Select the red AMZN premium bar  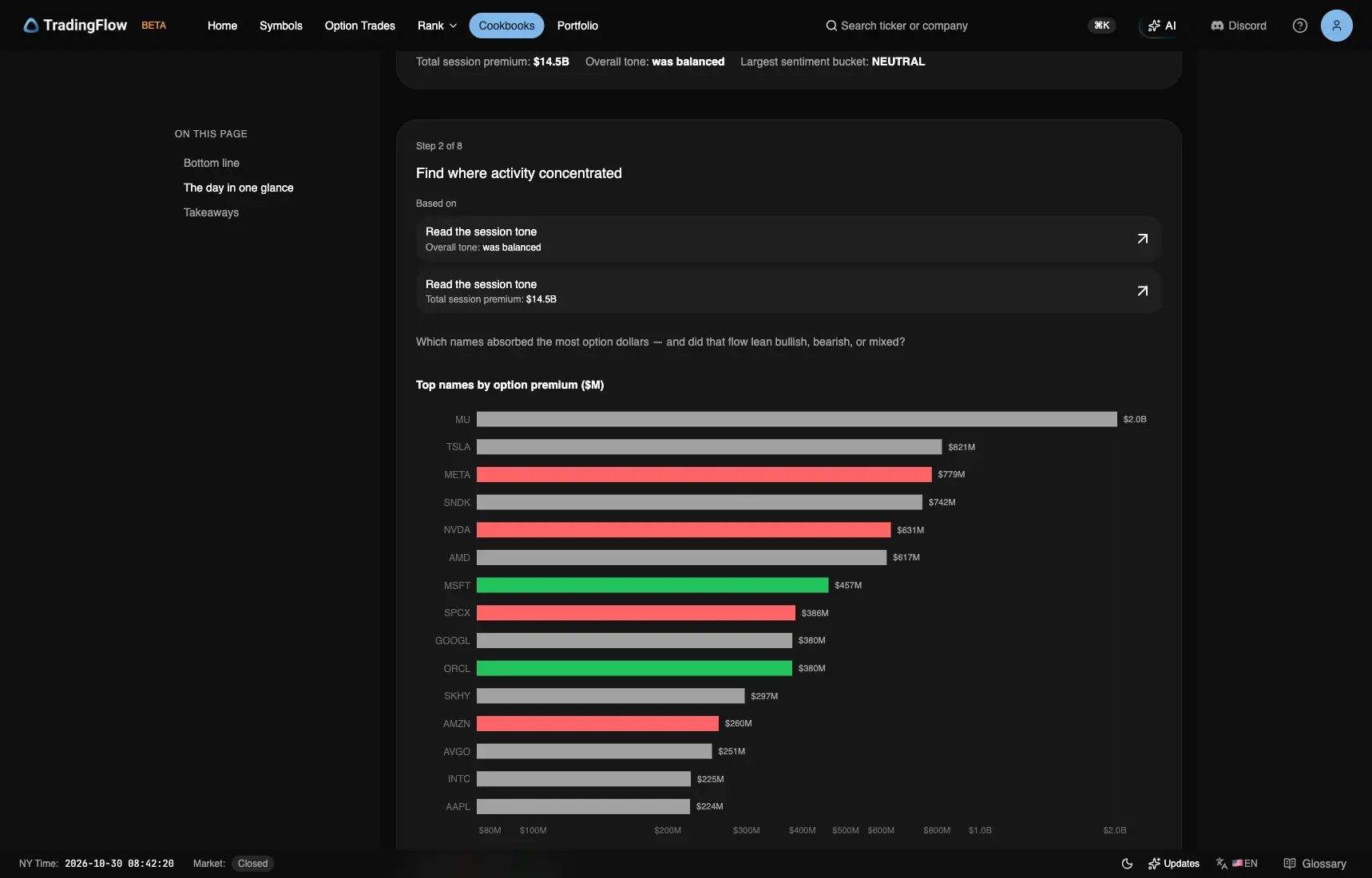(x=597, y=723)
